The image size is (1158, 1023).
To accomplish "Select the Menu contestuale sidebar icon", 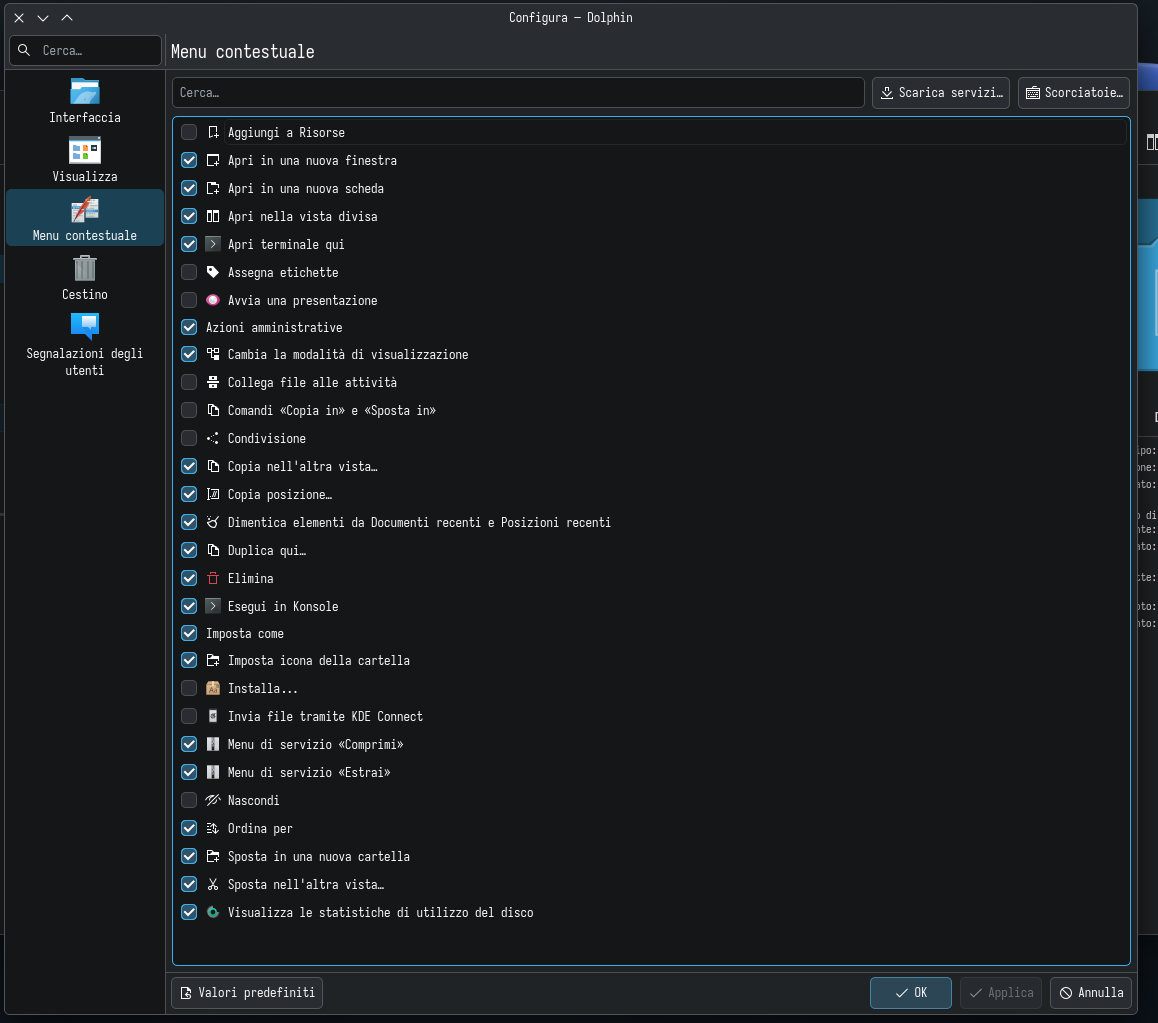I will pyautogui.click(x=85, y=210).
